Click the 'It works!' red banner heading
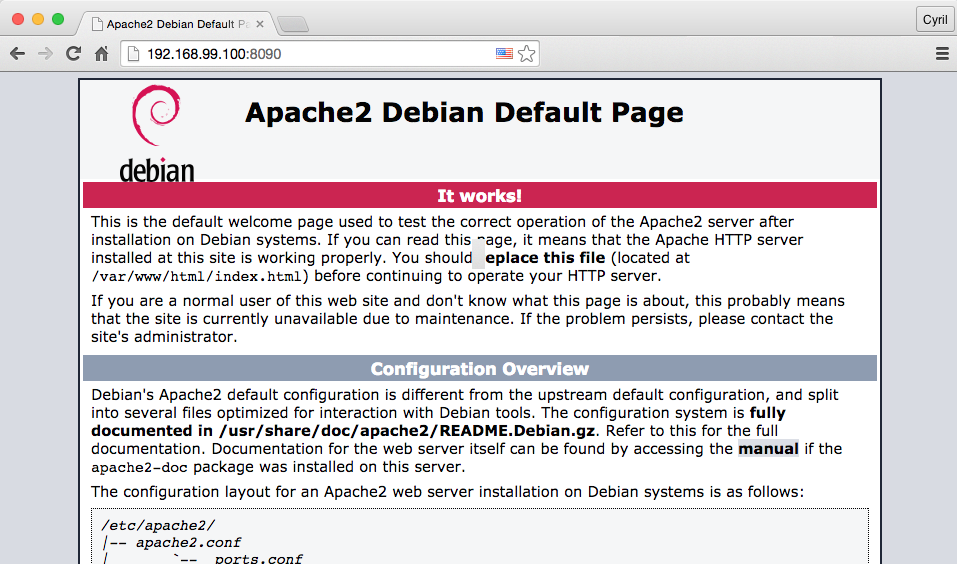Screen dimensions: 957x564 pos(480,195)
